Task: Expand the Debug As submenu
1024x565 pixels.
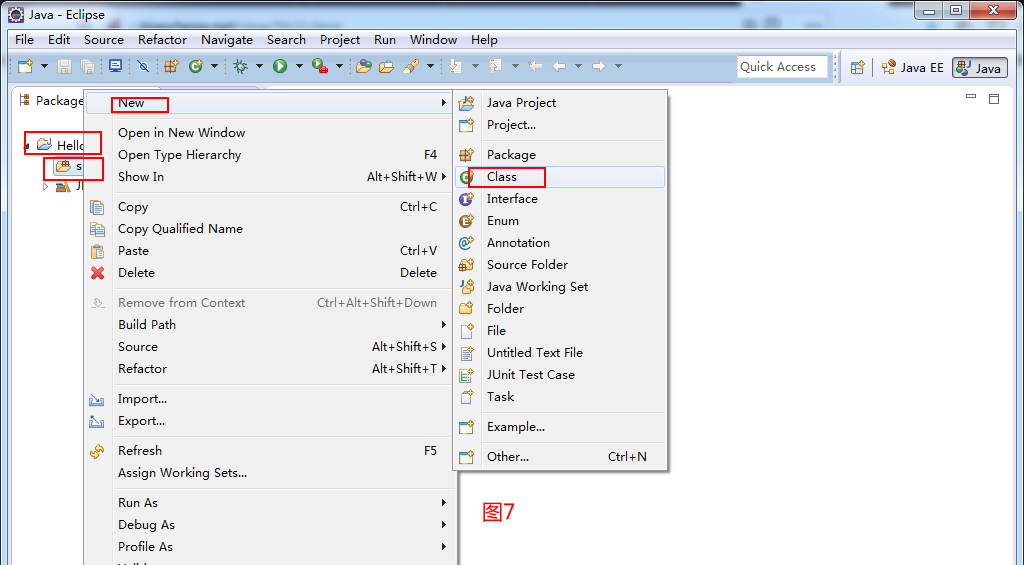Action: pyautogui.click(x=269, y=525)
